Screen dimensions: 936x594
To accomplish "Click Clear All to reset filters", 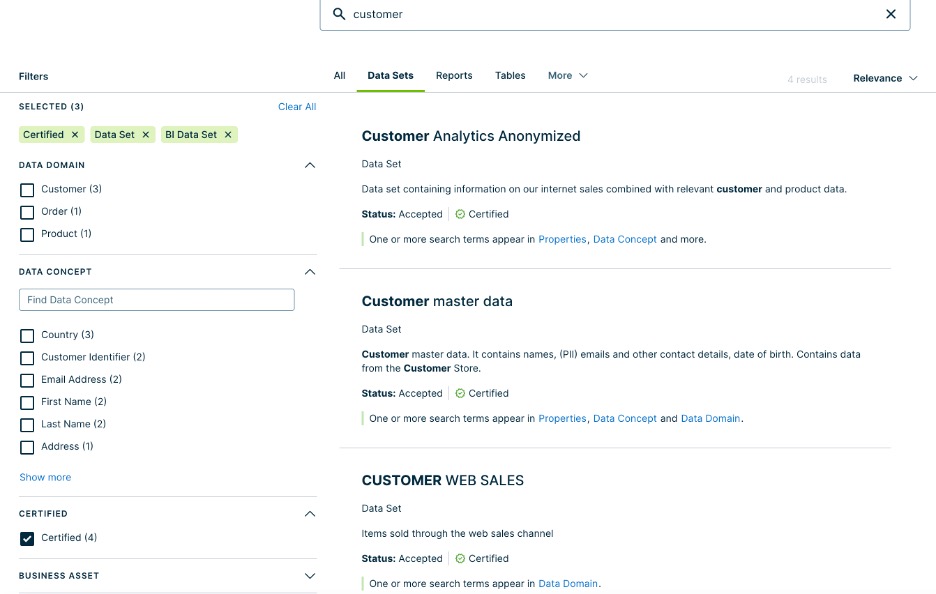I will [x=297, y=106].
